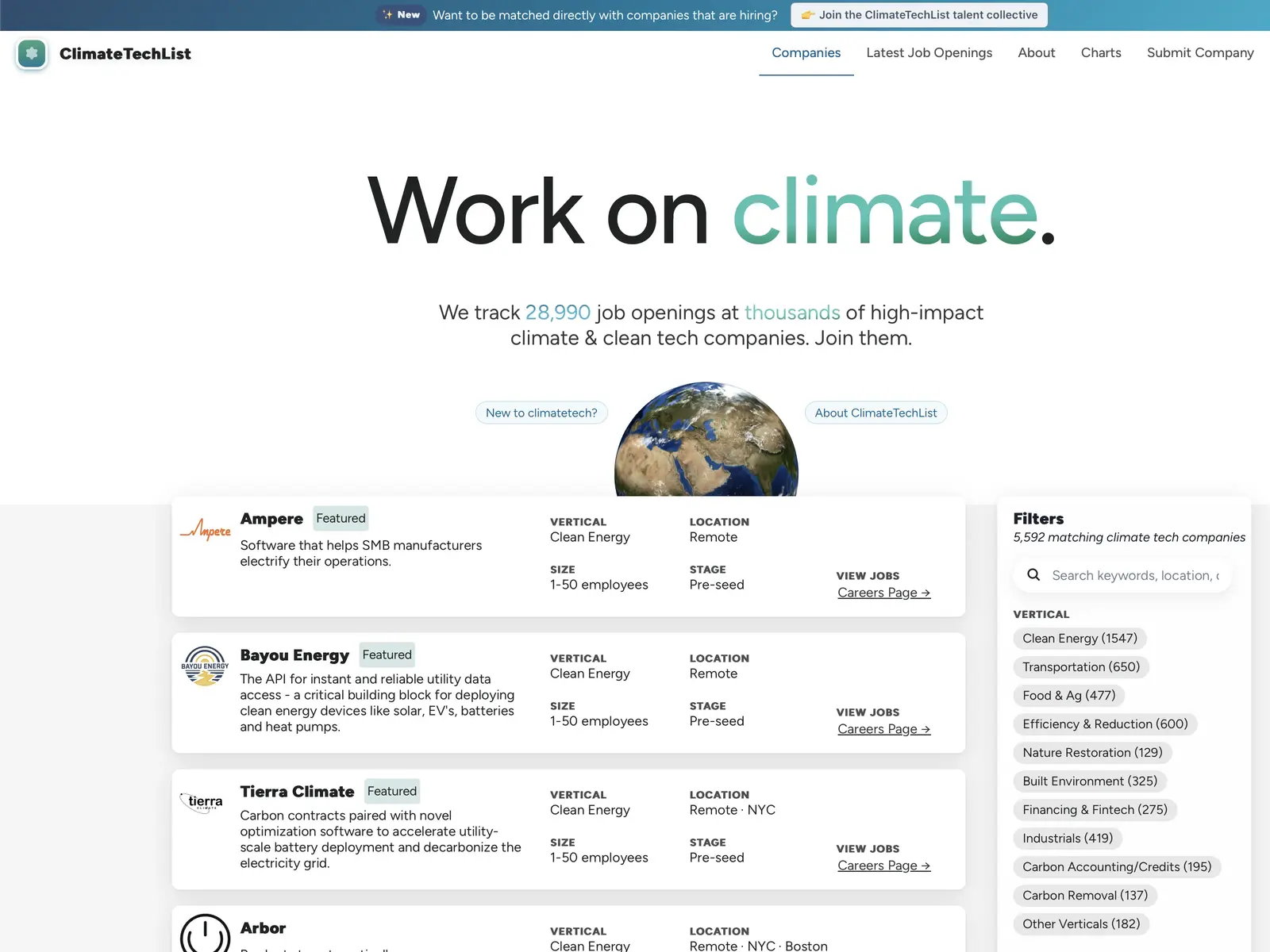The image size is (1270, 952).
Task: Click Bayou Energy Pre-seed stage value
Action: (x=717, y=721)
